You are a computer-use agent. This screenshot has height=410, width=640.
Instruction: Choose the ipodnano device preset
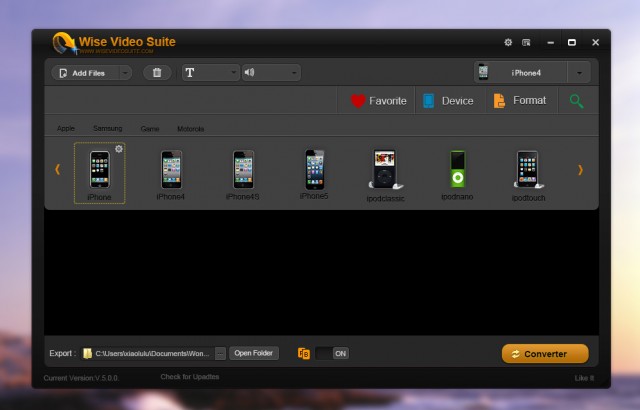pyautogui.click(x=457, y=175)
